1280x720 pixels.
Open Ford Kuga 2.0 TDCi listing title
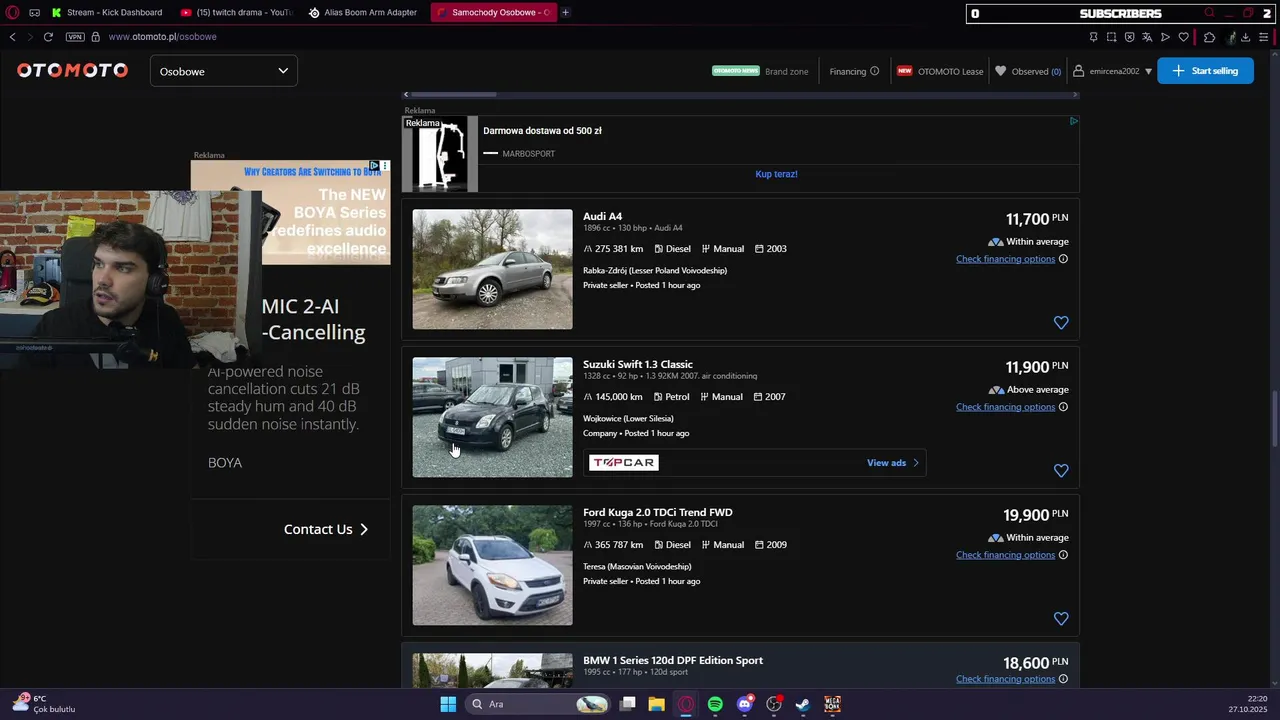[x=658, y=512]
